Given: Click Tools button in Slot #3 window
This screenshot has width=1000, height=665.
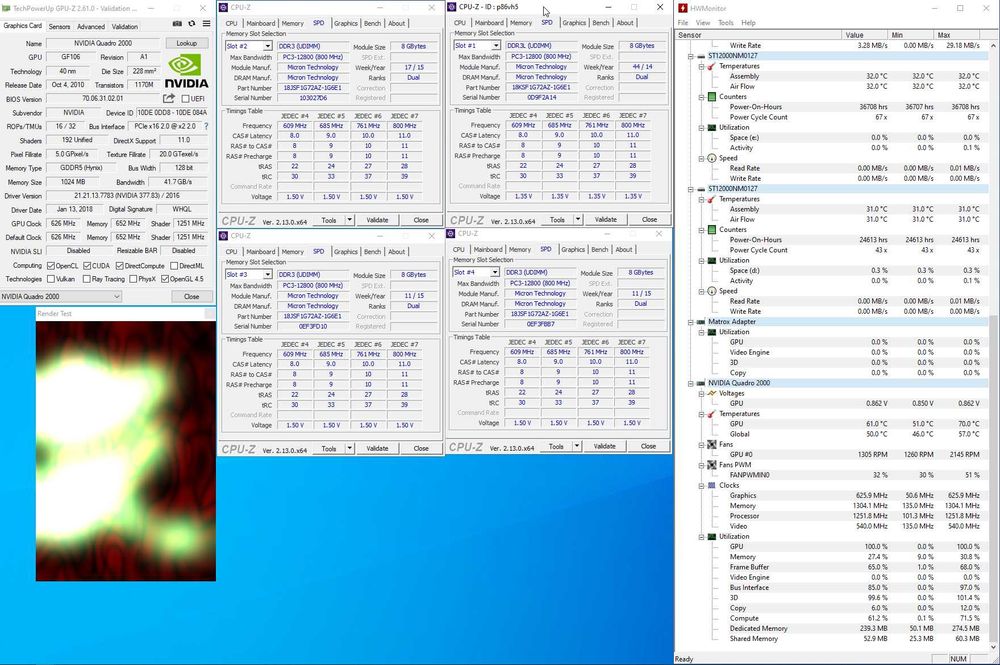Looking at the screenshot, I should pyautogui.click(x=329, y=449).
